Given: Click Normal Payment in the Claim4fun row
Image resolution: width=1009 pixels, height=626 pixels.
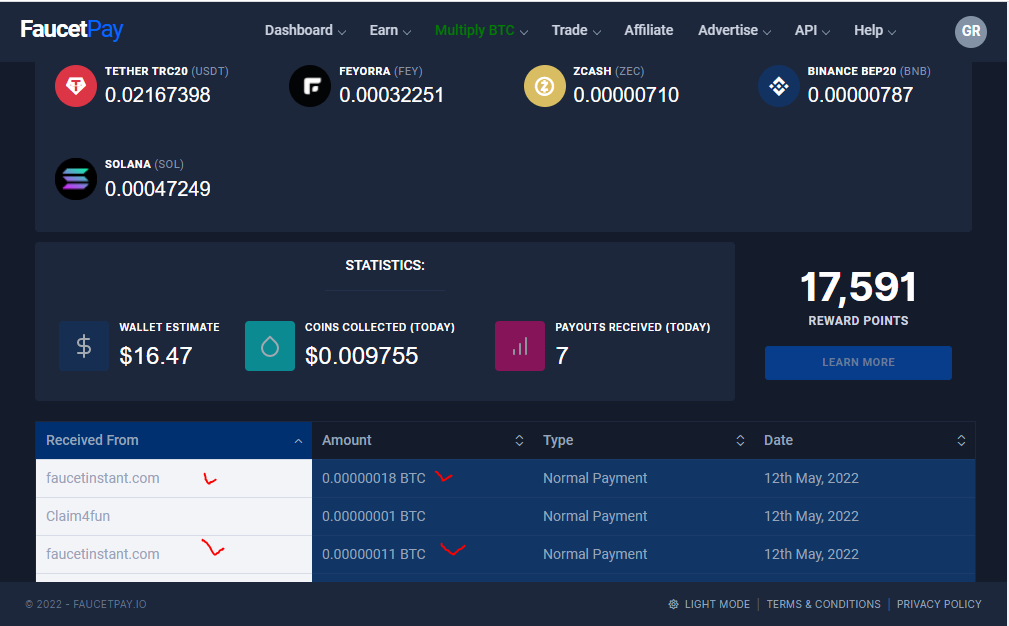Looking at the screenshot, I should point(595,516).
